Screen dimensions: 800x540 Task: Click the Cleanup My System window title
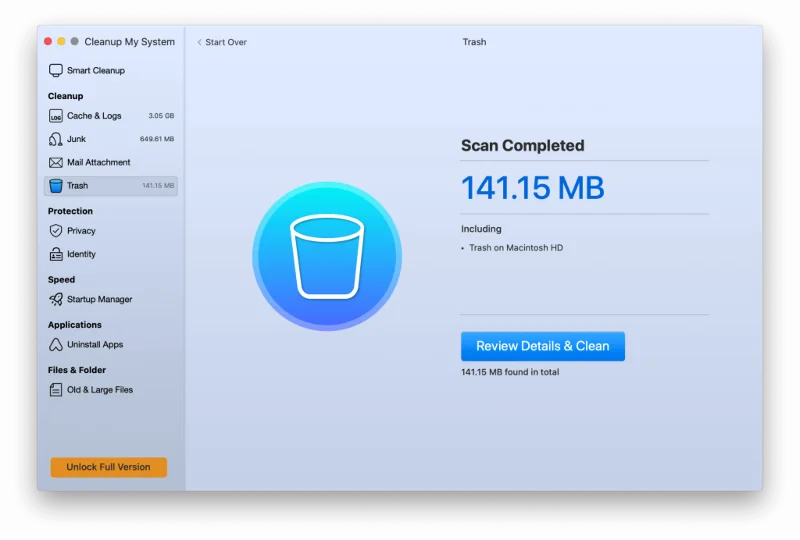click(130, 42)
